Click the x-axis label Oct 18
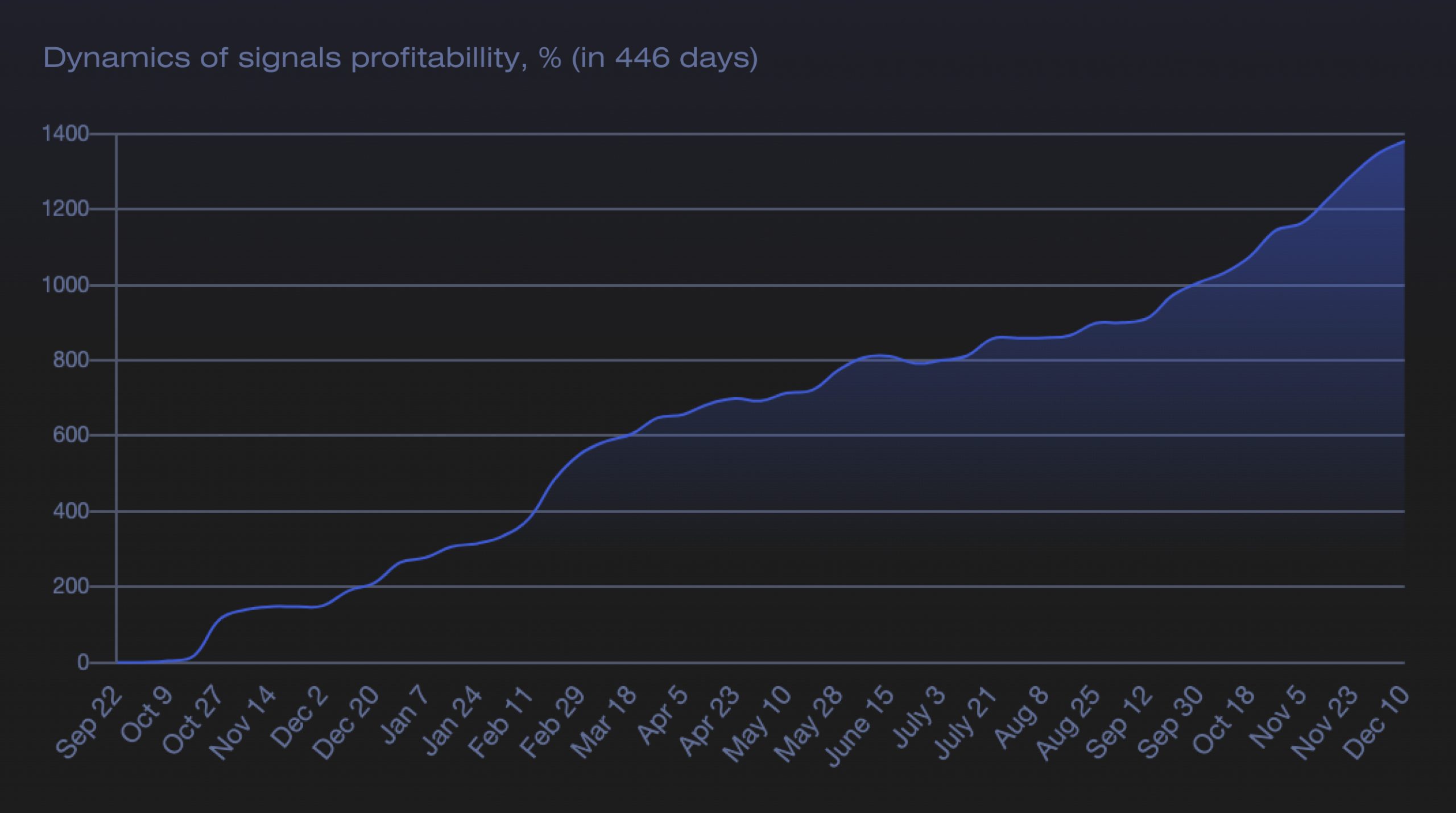The width and height of the screenshot is (1456, 813). pyautogui.click(x=1223, y=720)
